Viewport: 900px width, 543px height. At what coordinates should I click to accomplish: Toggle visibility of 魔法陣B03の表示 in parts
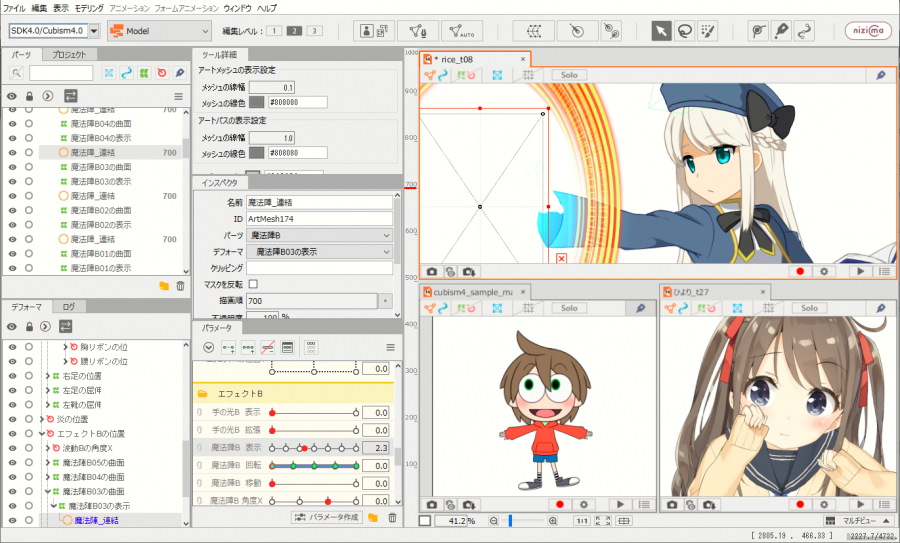12,181
